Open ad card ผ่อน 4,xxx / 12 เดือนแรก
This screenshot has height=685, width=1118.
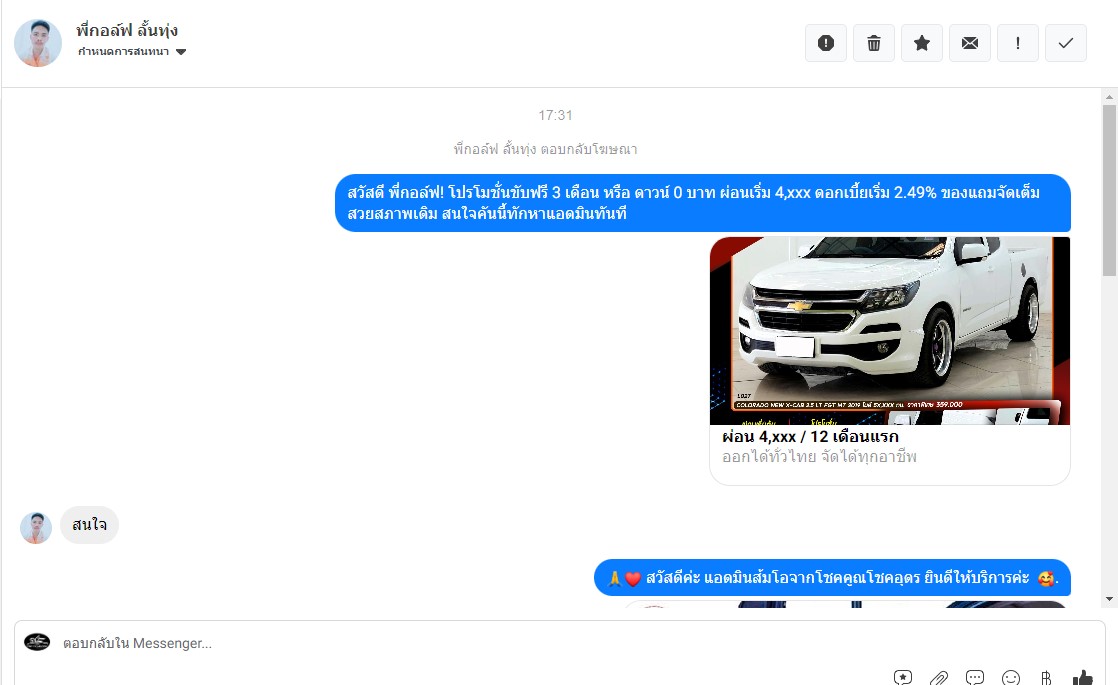810,436
